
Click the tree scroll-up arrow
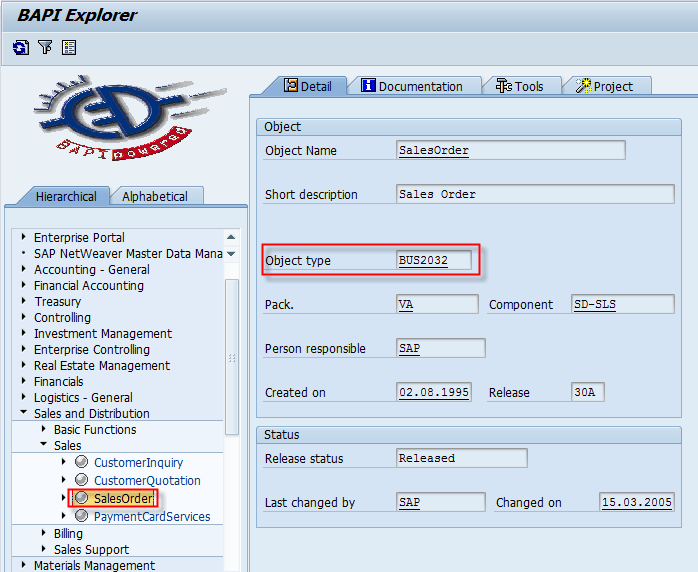click(231, 237)
